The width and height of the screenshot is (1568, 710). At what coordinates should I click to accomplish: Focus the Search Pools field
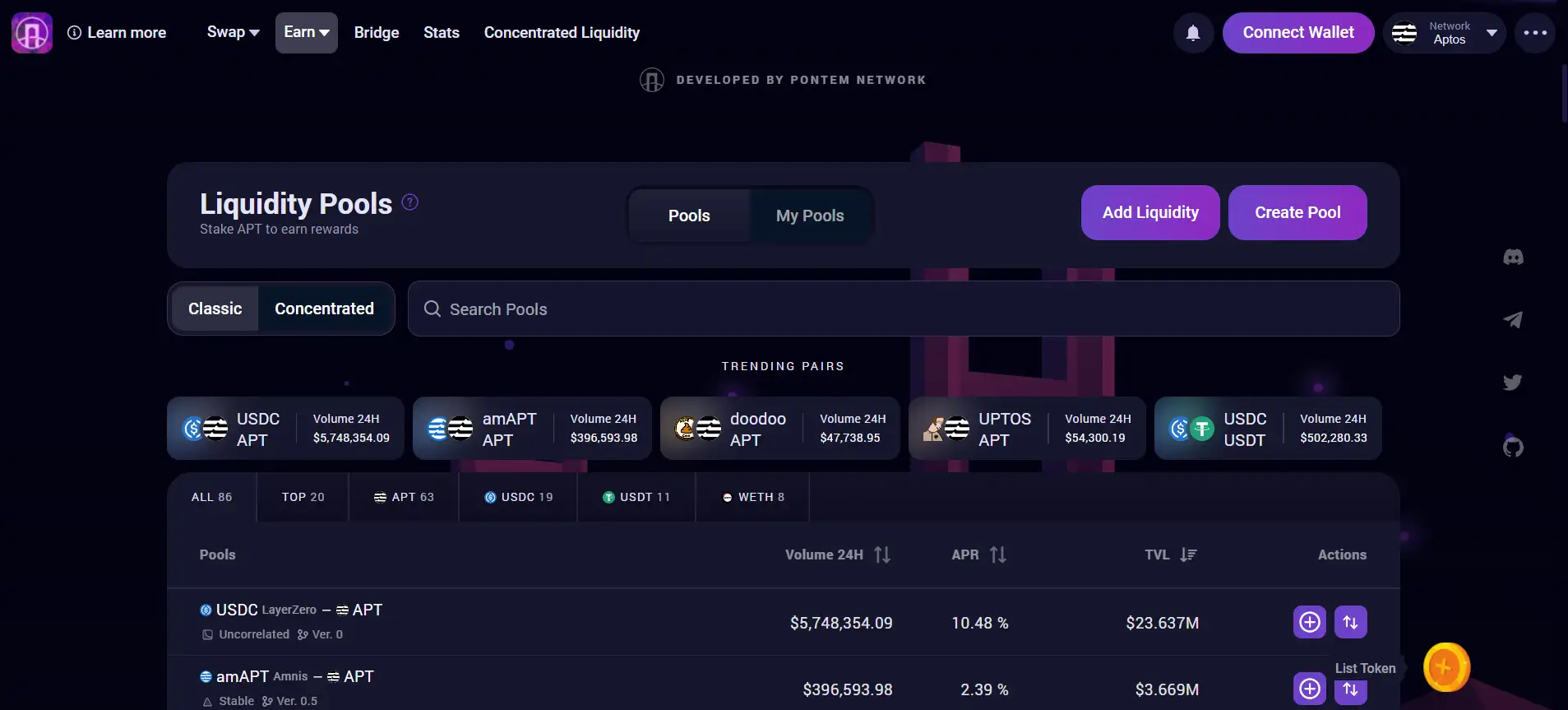[x=904, y=309]
